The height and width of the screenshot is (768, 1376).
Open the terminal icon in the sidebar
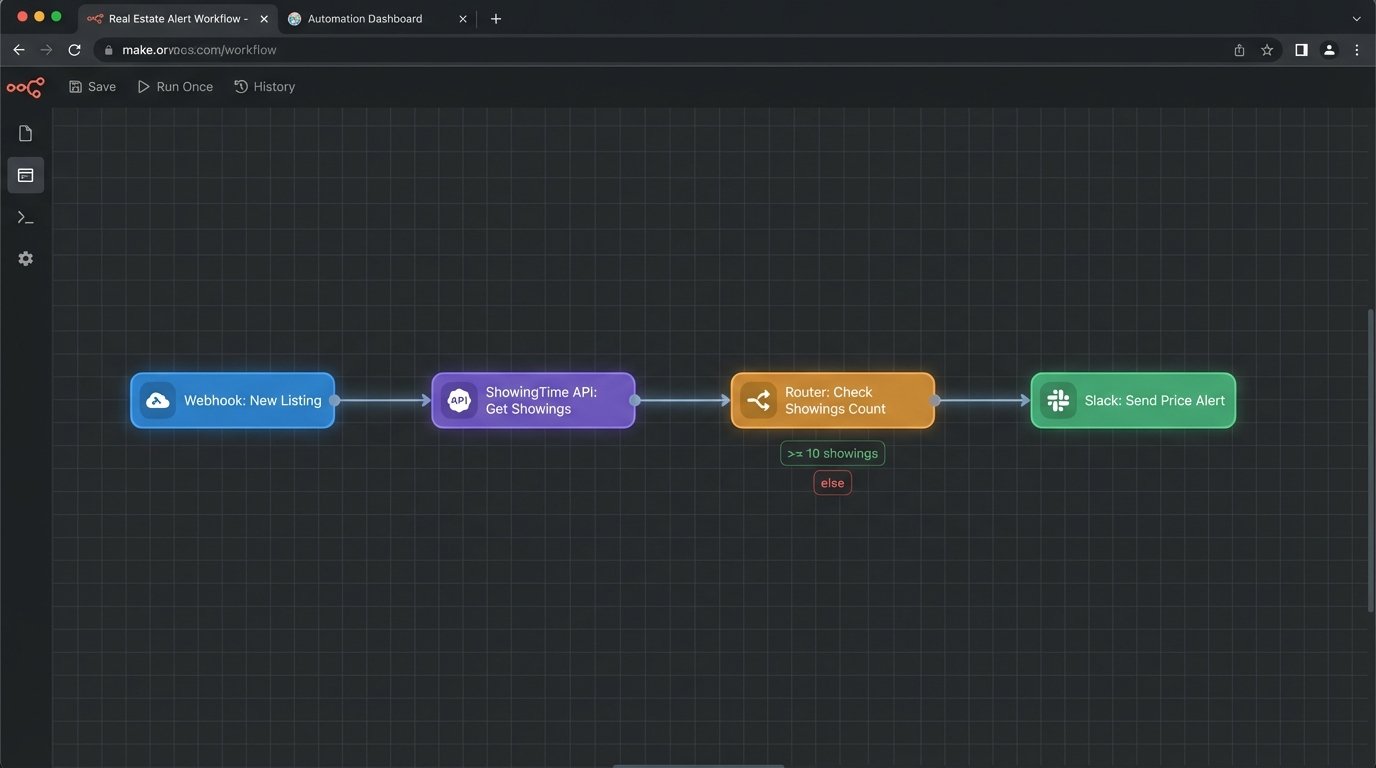[x=25, y=216]
